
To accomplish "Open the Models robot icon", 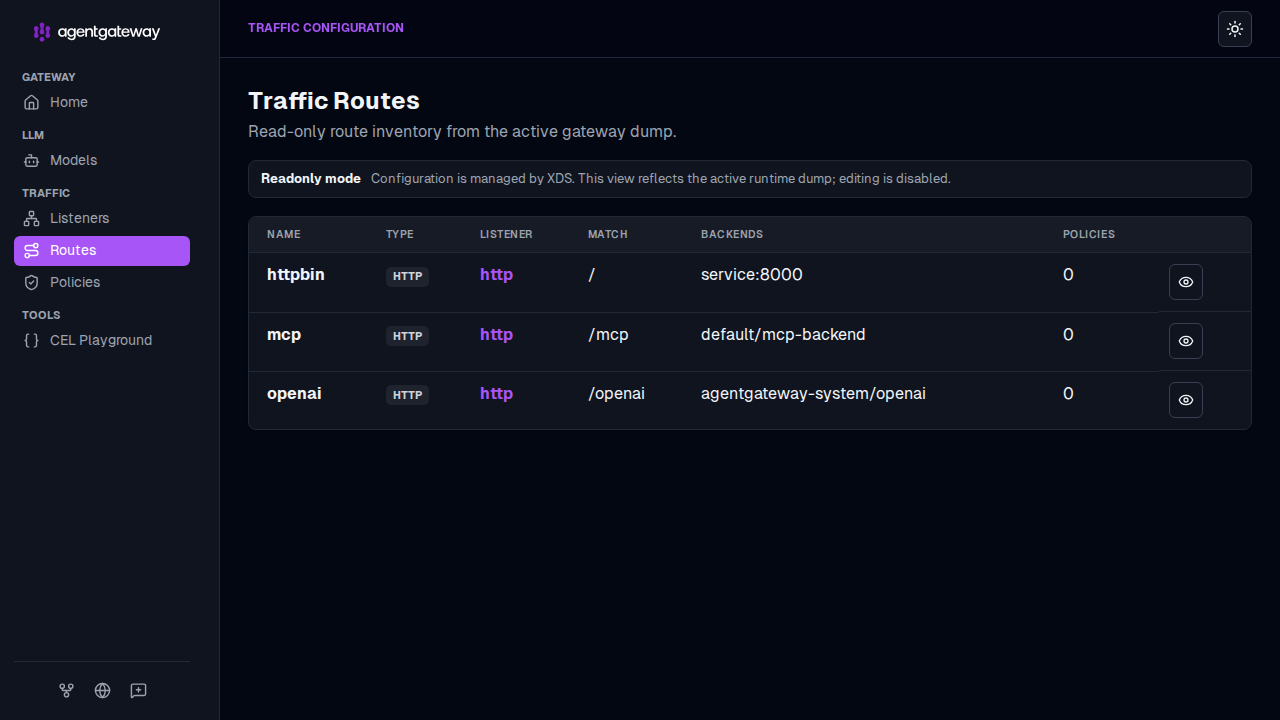I will pyautogui.click(x=32, y=160).
